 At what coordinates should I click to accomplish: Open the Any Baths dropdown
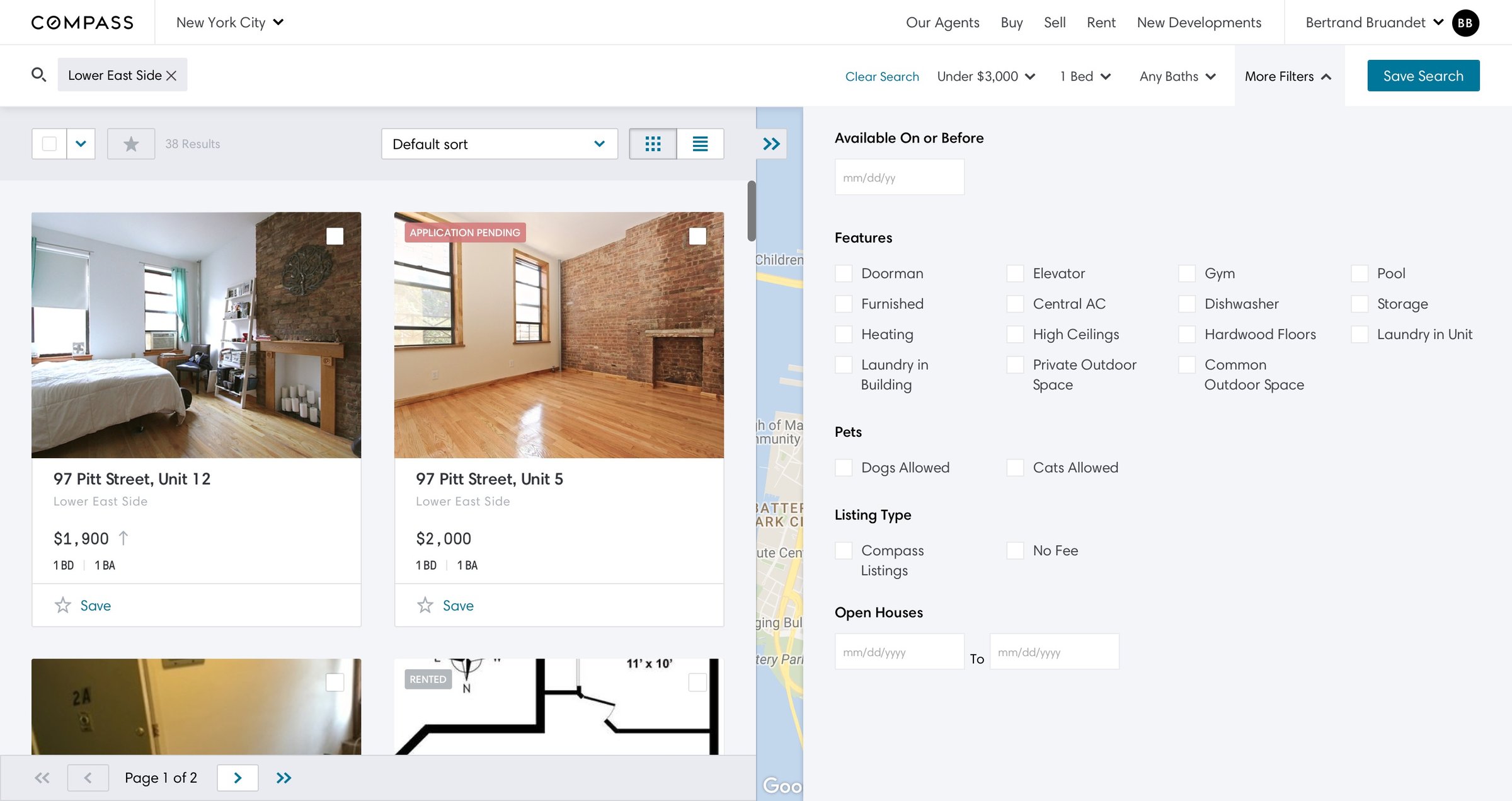(x=1177, y=76)
